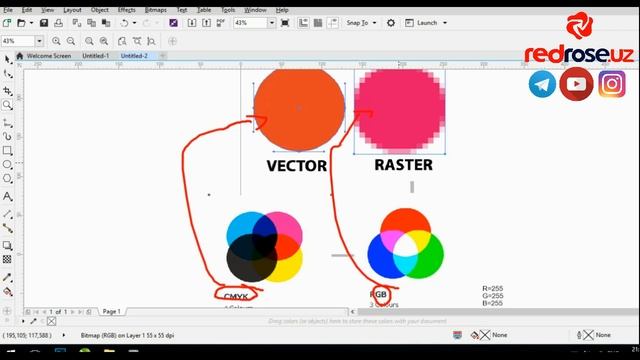This screenshot has width=640, height=360.
Task: Select the Rectangle tool
Action: [x=7, y=151]
